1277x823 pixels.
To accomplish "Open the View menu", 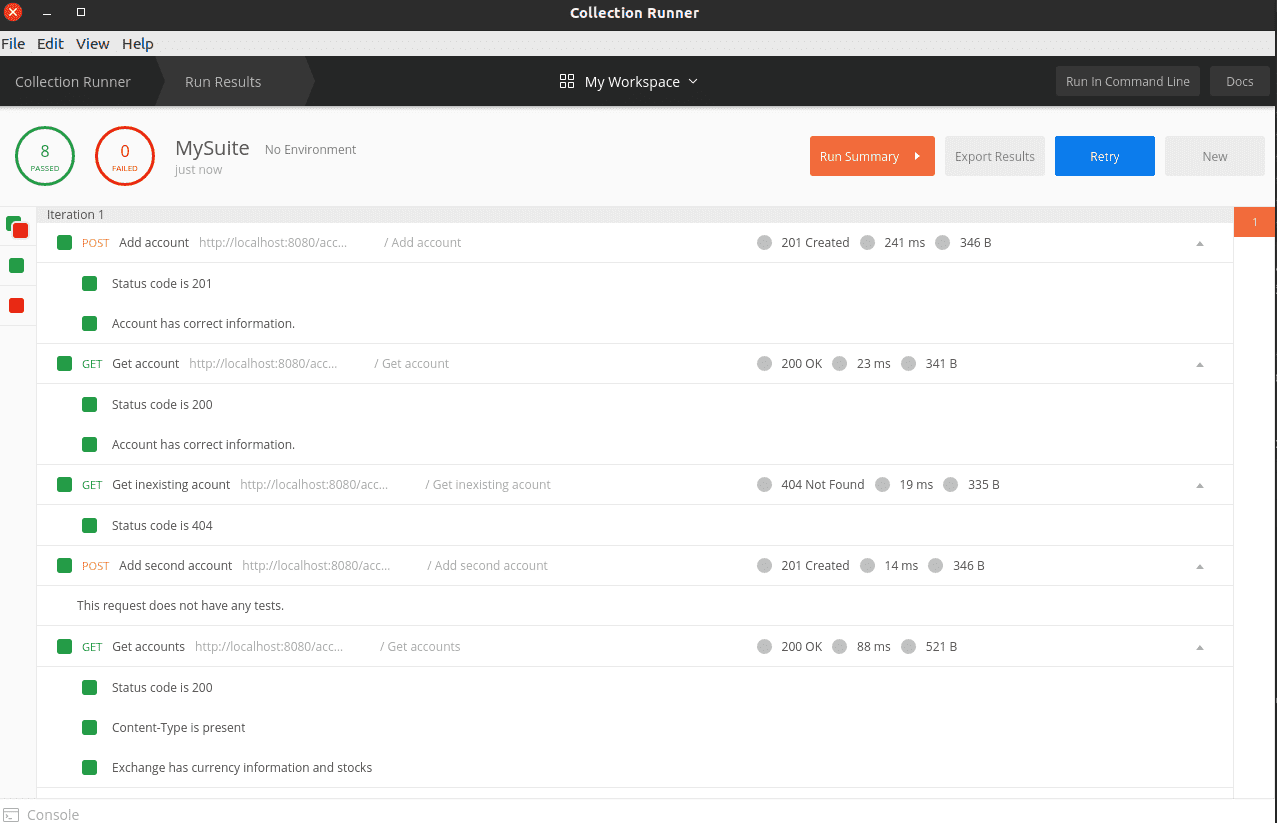I will (93, 44).
